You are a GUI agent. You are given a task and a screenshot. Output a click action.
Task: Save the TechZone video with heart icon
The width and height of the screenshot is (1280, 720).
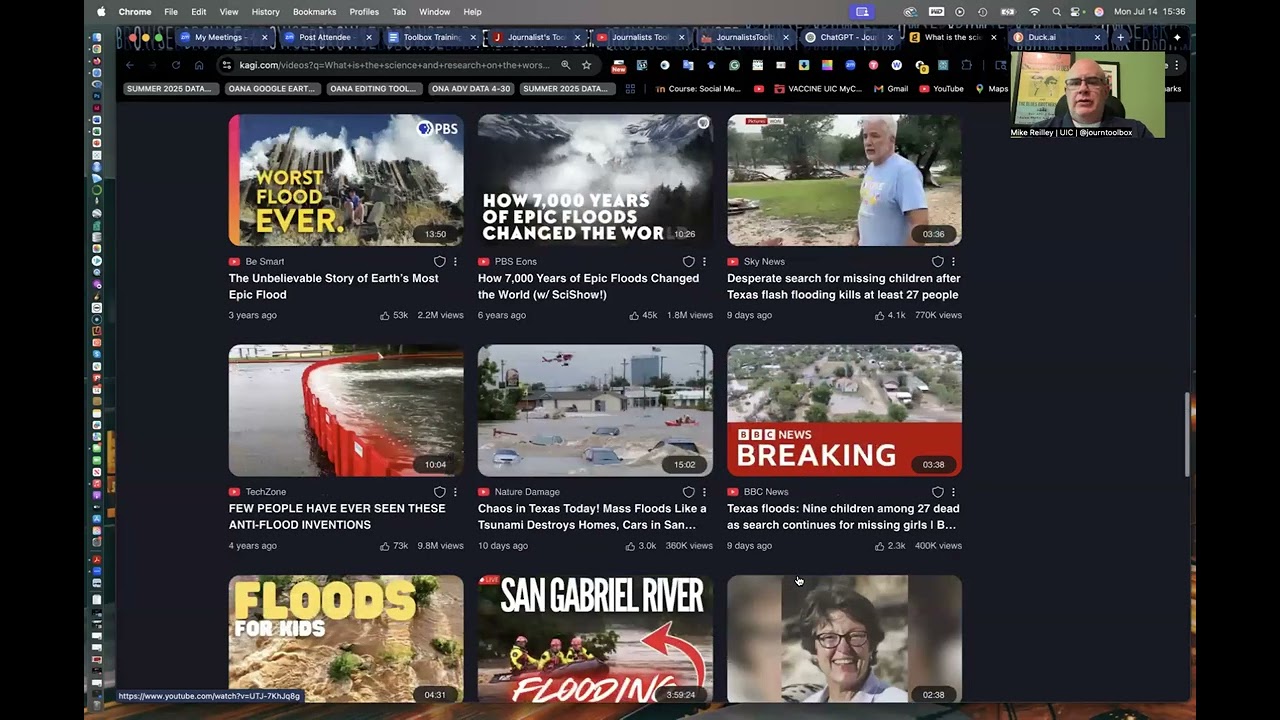[x=439, y=492]
